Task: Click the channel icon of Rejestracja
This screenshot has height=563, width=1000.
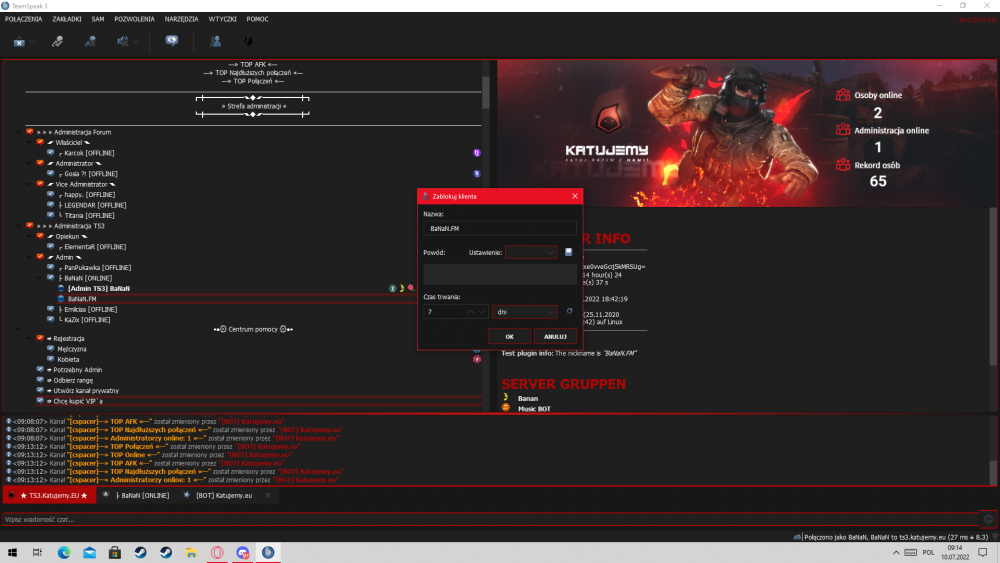Action: [x=40, y=338]
